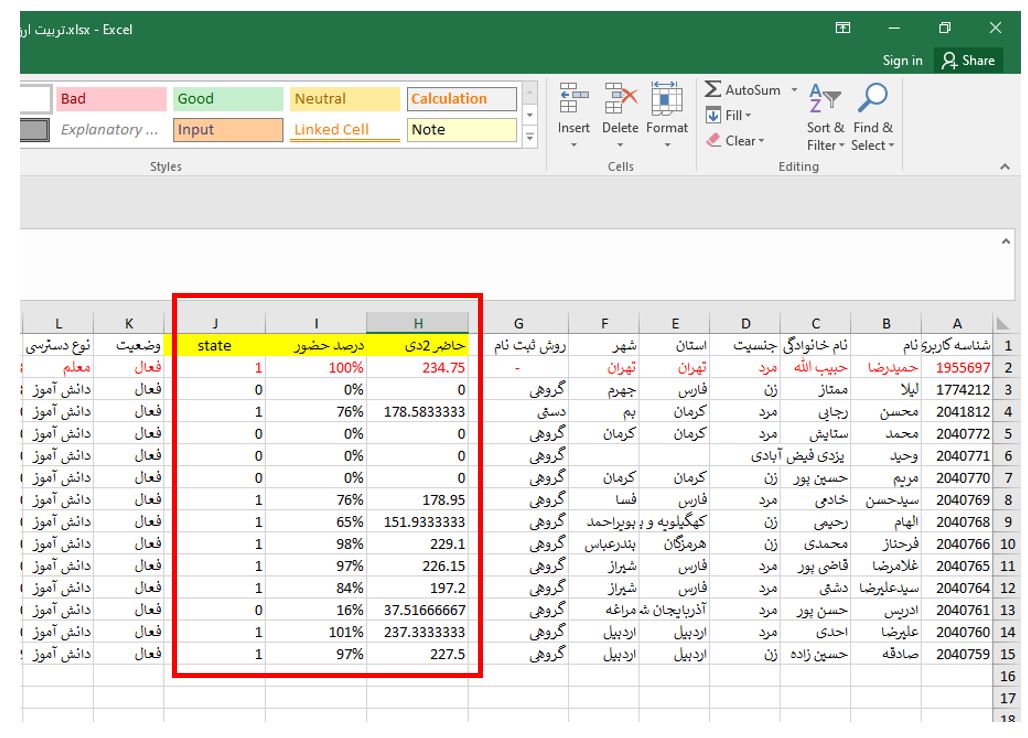Click the Clear eraser icon
The width and height of the screenshot is (1028, 738).
pos(713,140)
